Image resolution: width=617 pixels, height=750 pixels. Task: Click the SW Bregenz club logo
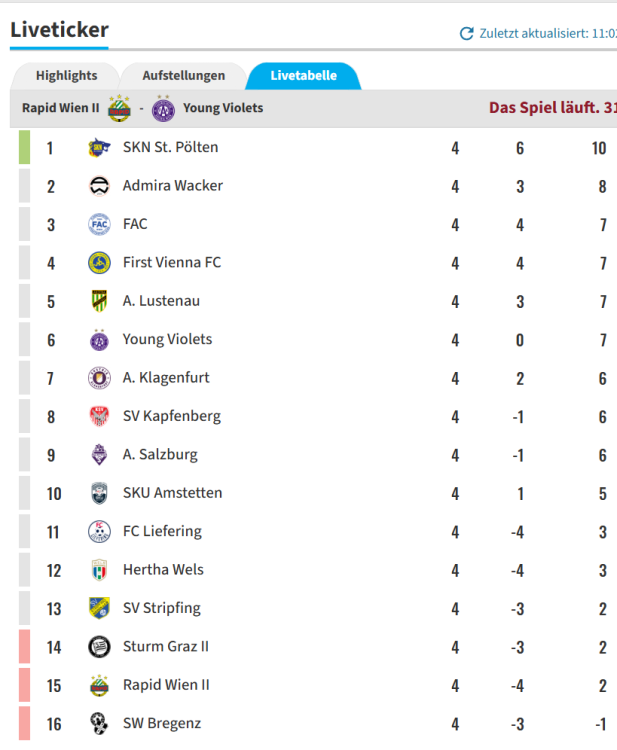point(98,723)
